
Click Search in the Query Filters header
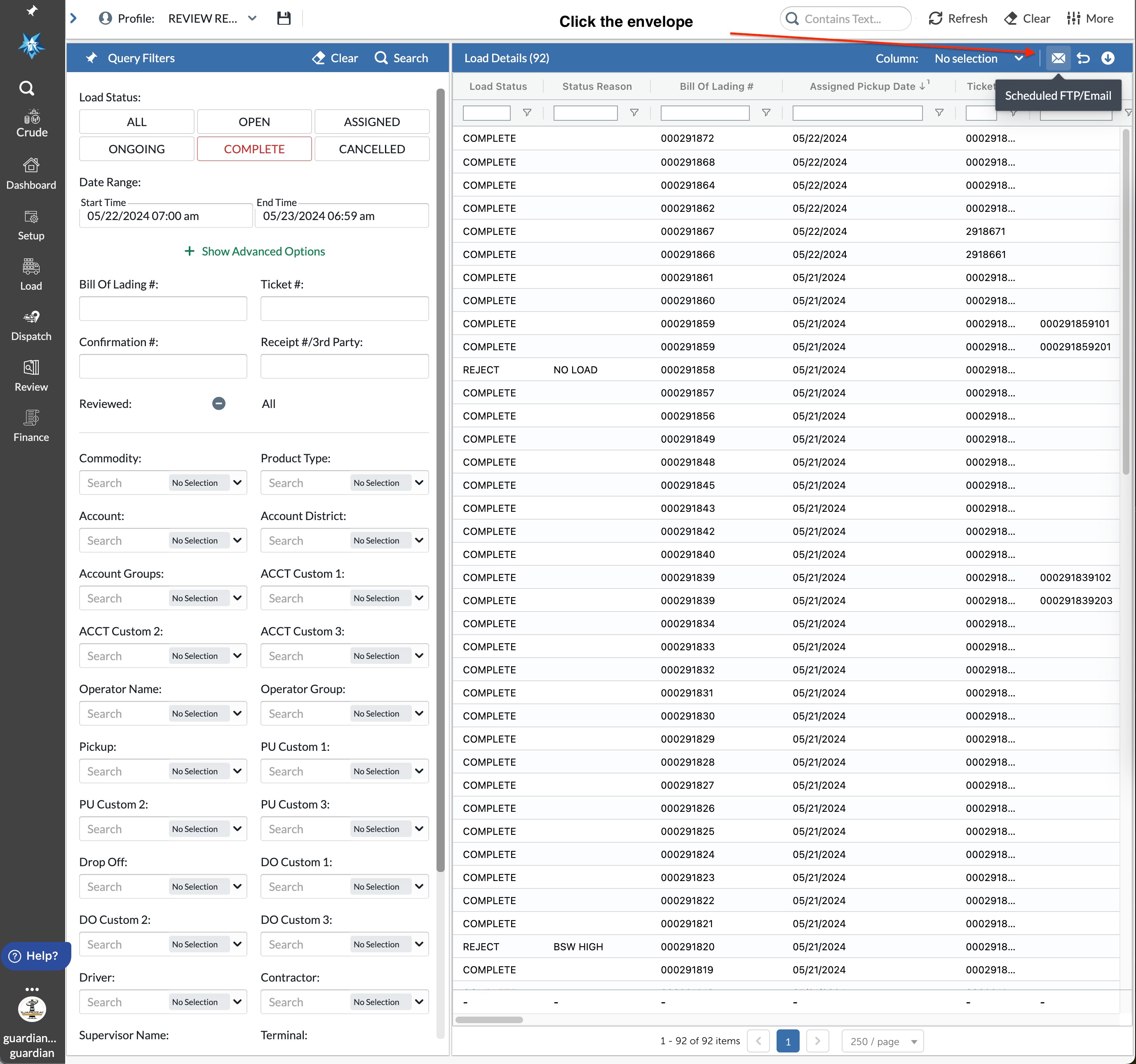click(x=401, y=58)
